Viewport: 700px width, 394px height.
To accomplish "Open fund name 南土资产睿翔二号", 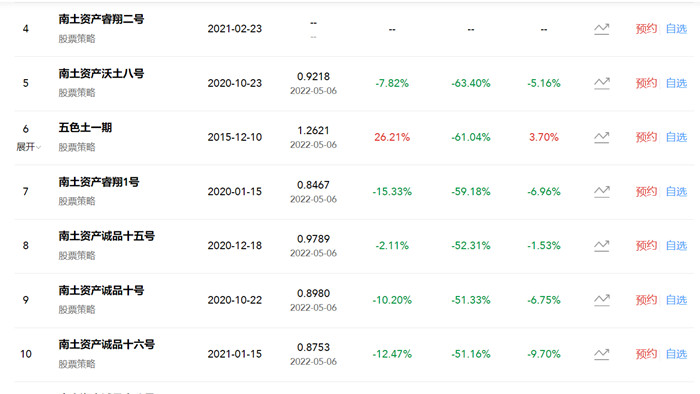I will click(101, 19).
